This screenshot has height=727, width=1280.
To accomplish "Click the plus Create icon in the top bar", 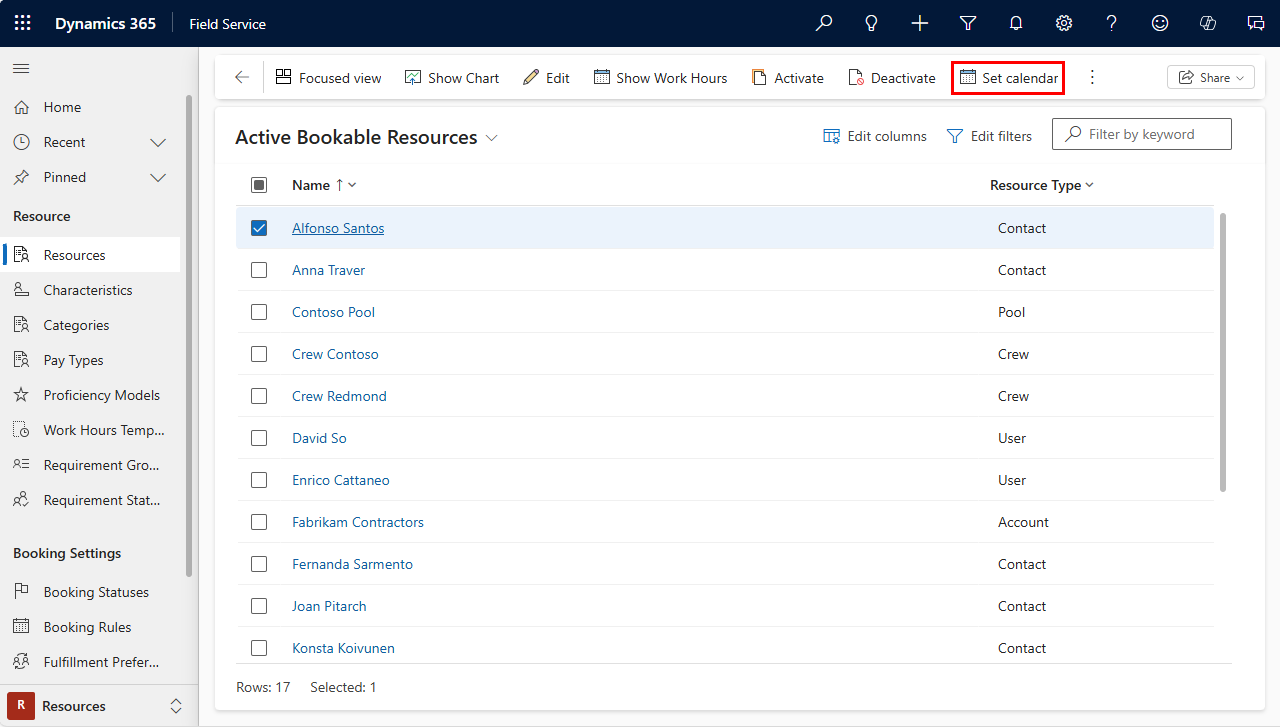I will [x=919, y=23].
